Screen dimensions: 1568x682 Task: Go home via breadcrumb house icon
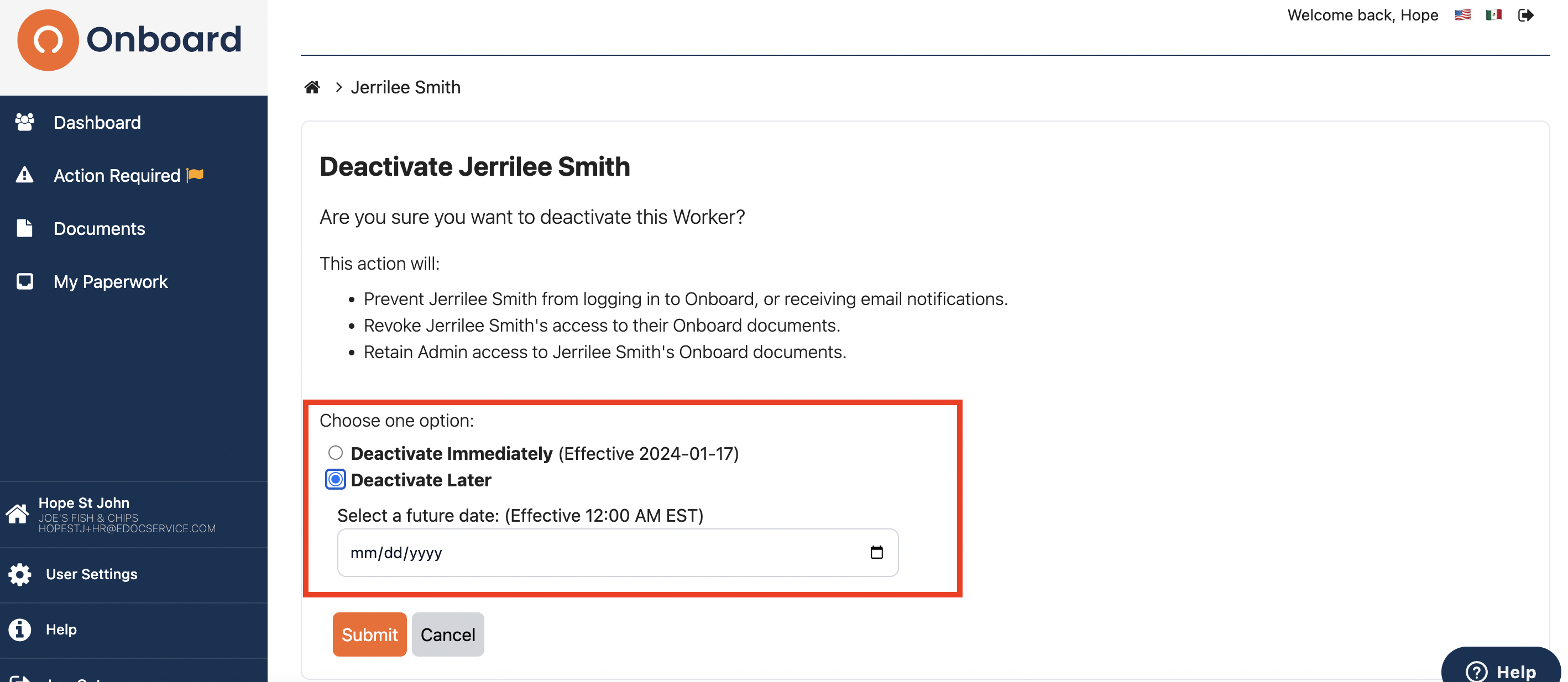pyautogui.click(x=312, y=87)
